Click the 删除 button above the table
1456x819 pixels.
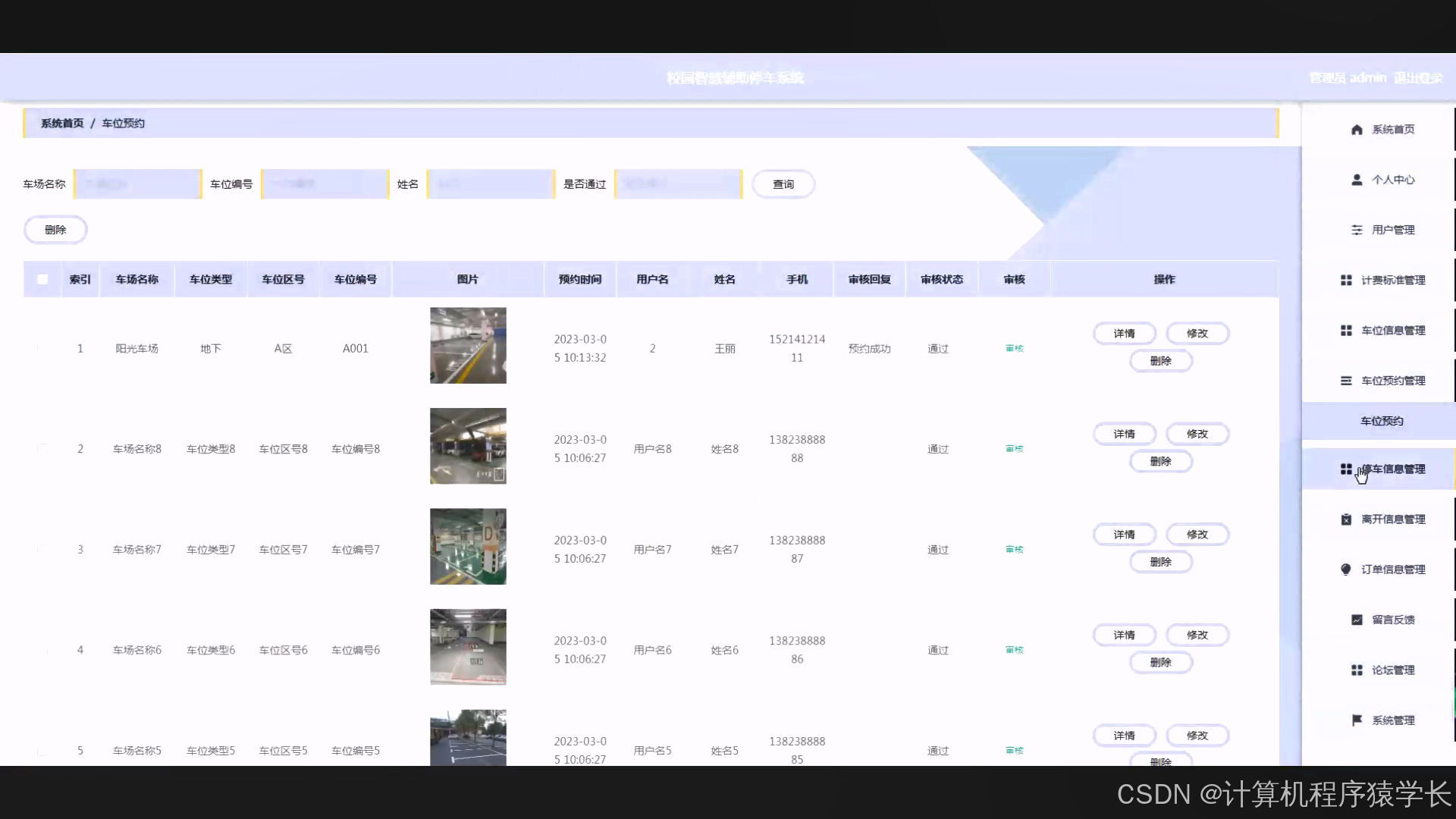pos(55,230)
